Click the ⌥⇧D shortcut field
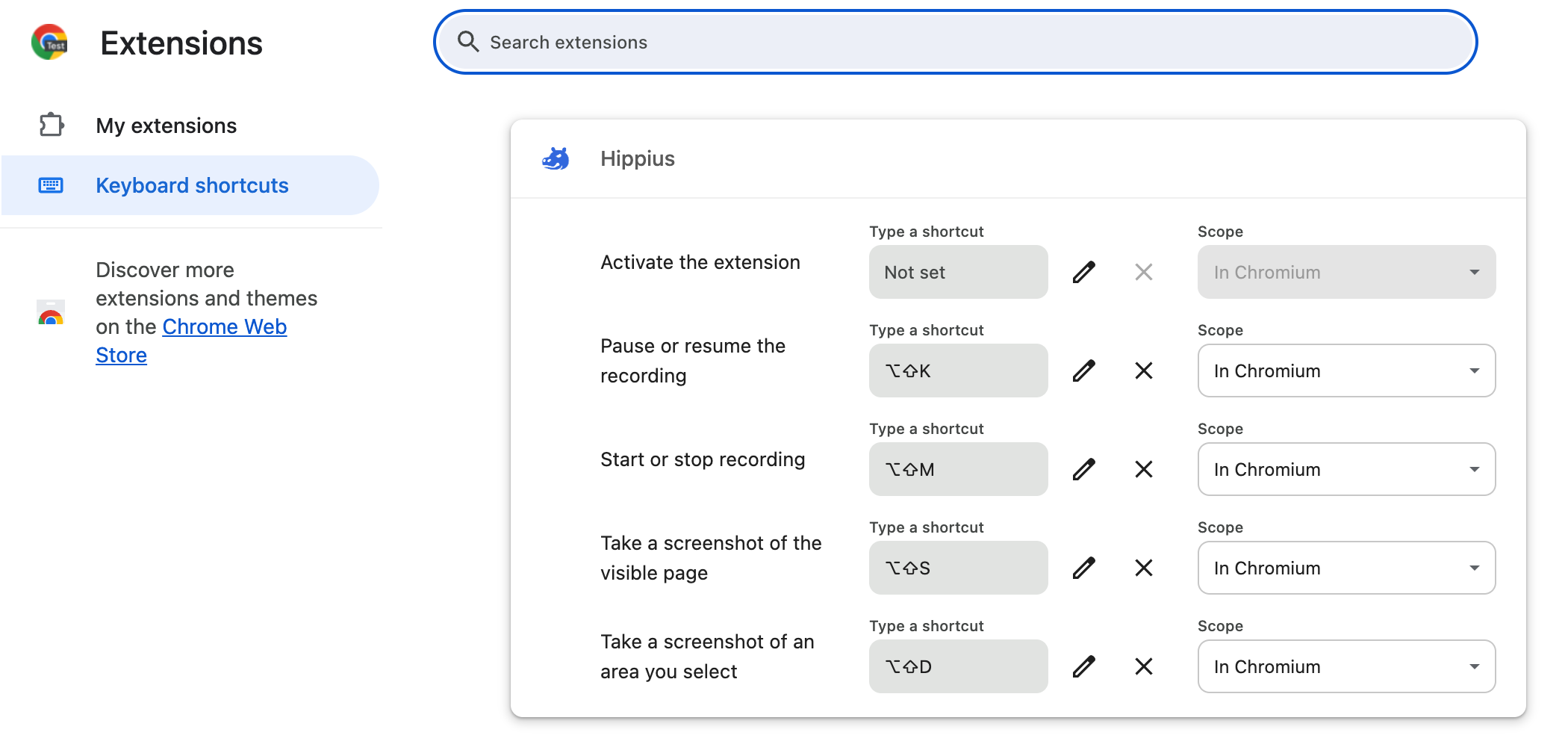 click(x=958, y=666)
